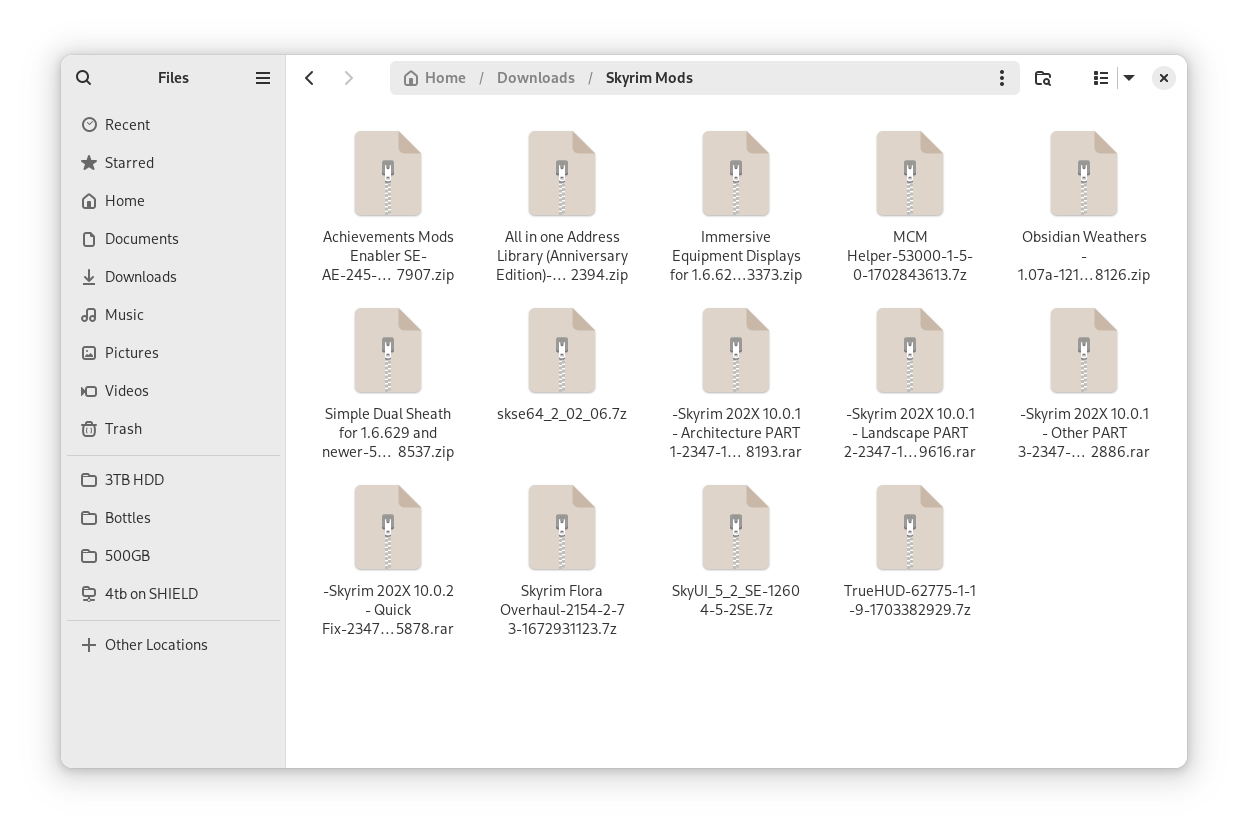
Task: Click the Skyrim 202X Architecture filename label
Action: [736, 433]
